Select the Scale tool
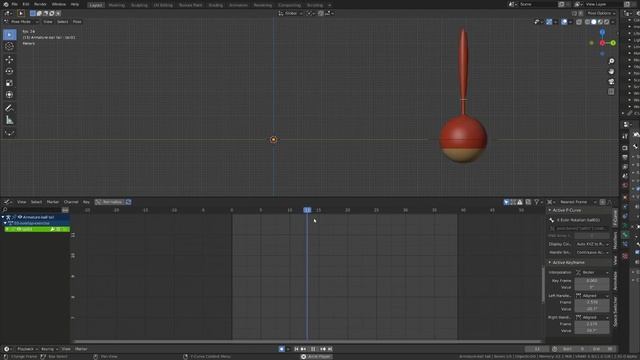 [9, 83]
